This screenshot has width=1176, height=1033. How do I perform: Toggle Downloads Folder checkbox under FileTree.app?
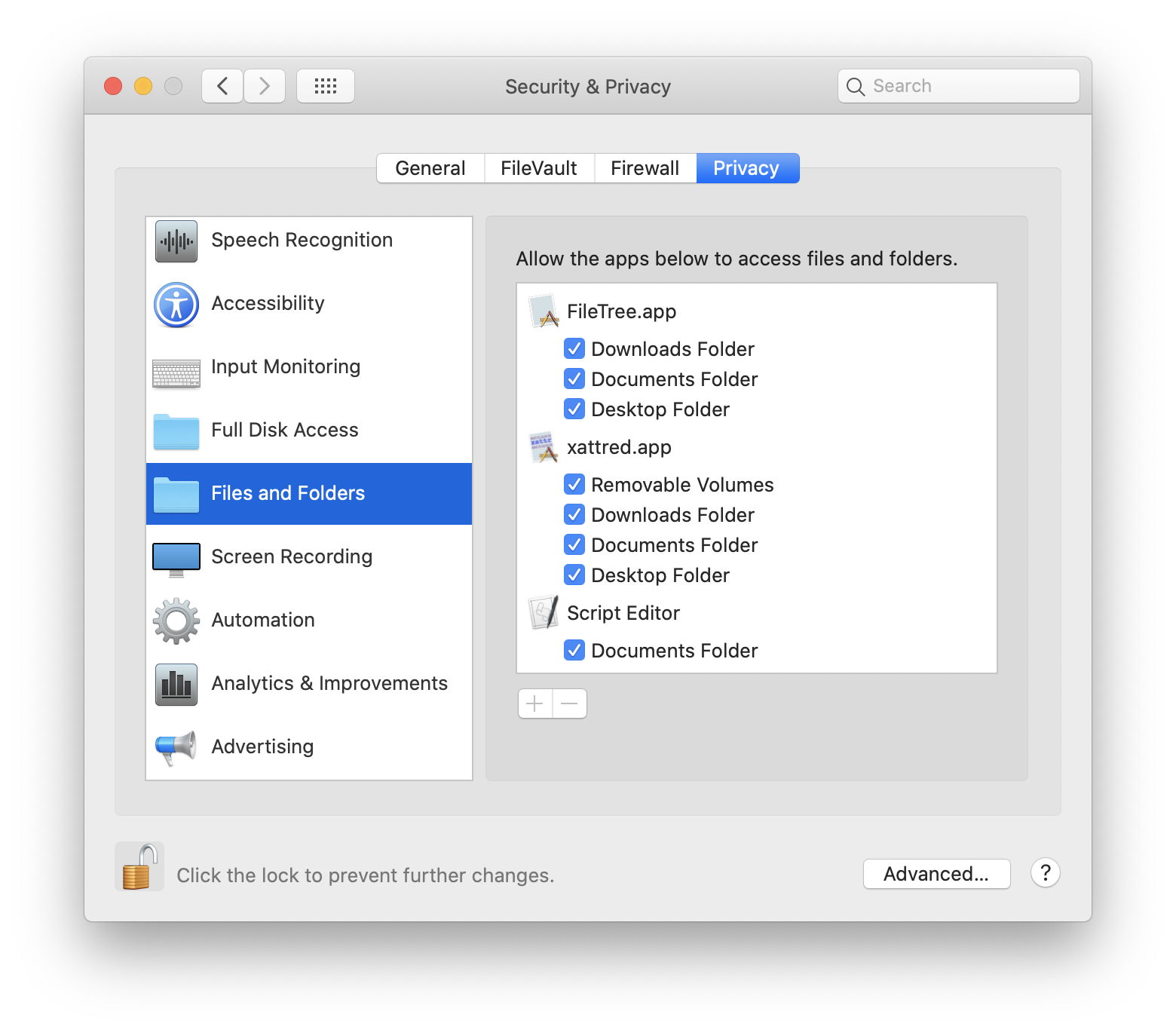pyautogui.click(x=574, y=348)
